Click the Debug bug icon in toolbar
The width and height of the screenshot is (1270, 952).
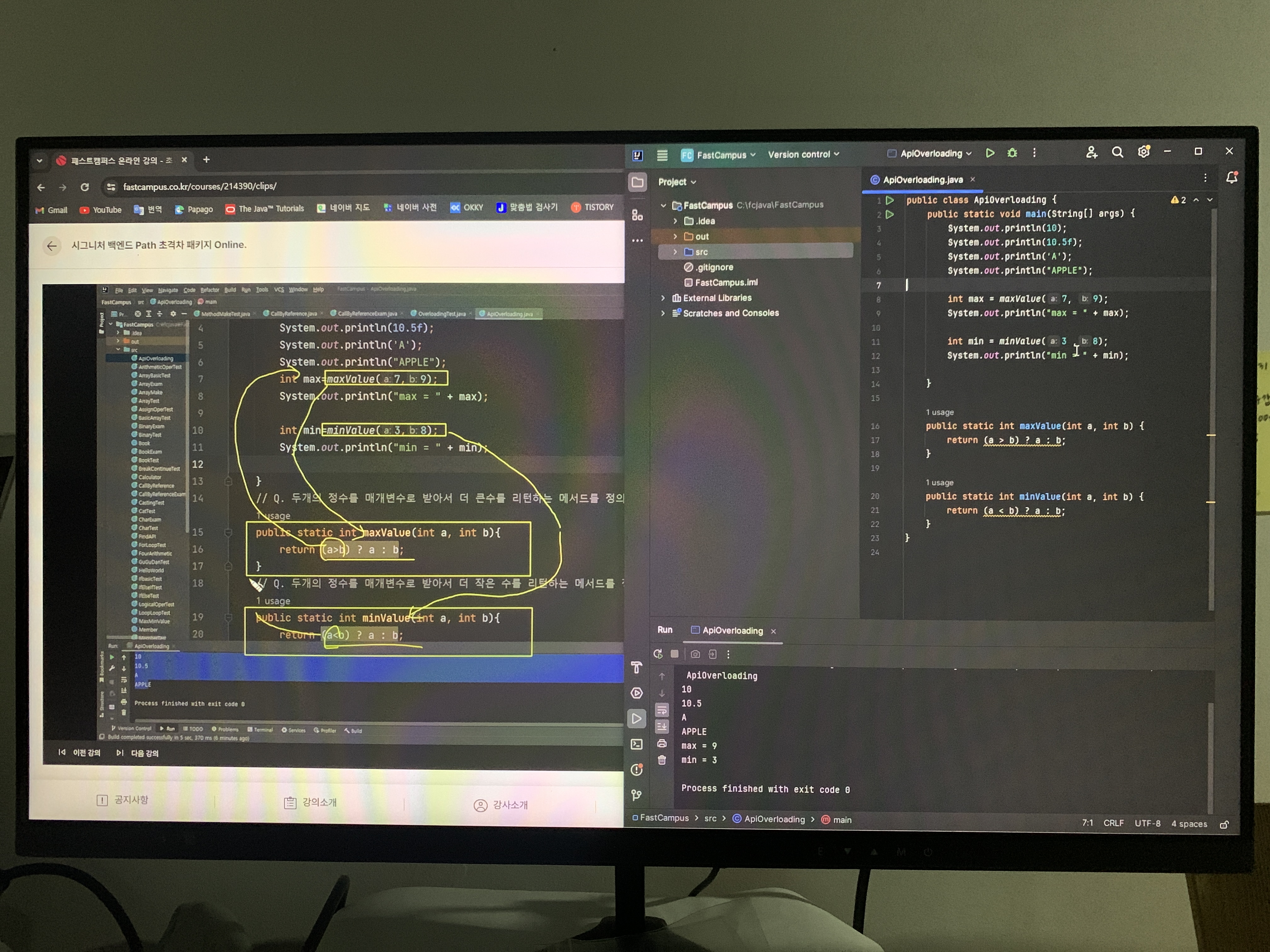[x=1012, y=153]
